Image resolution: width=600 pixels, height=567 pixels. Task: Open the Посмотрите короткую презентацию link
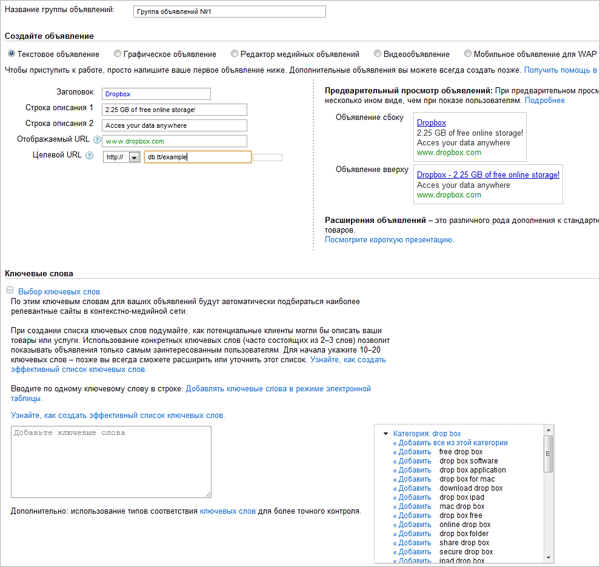click(389, 240)
